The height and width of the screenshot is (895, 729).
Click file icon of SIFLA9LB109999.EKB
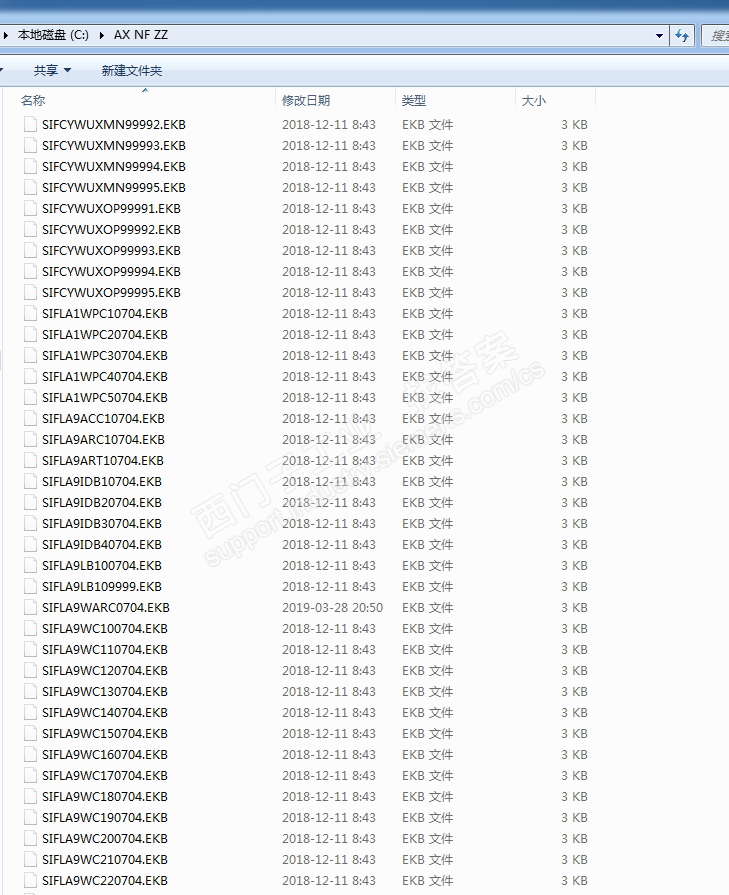[31, 587]
